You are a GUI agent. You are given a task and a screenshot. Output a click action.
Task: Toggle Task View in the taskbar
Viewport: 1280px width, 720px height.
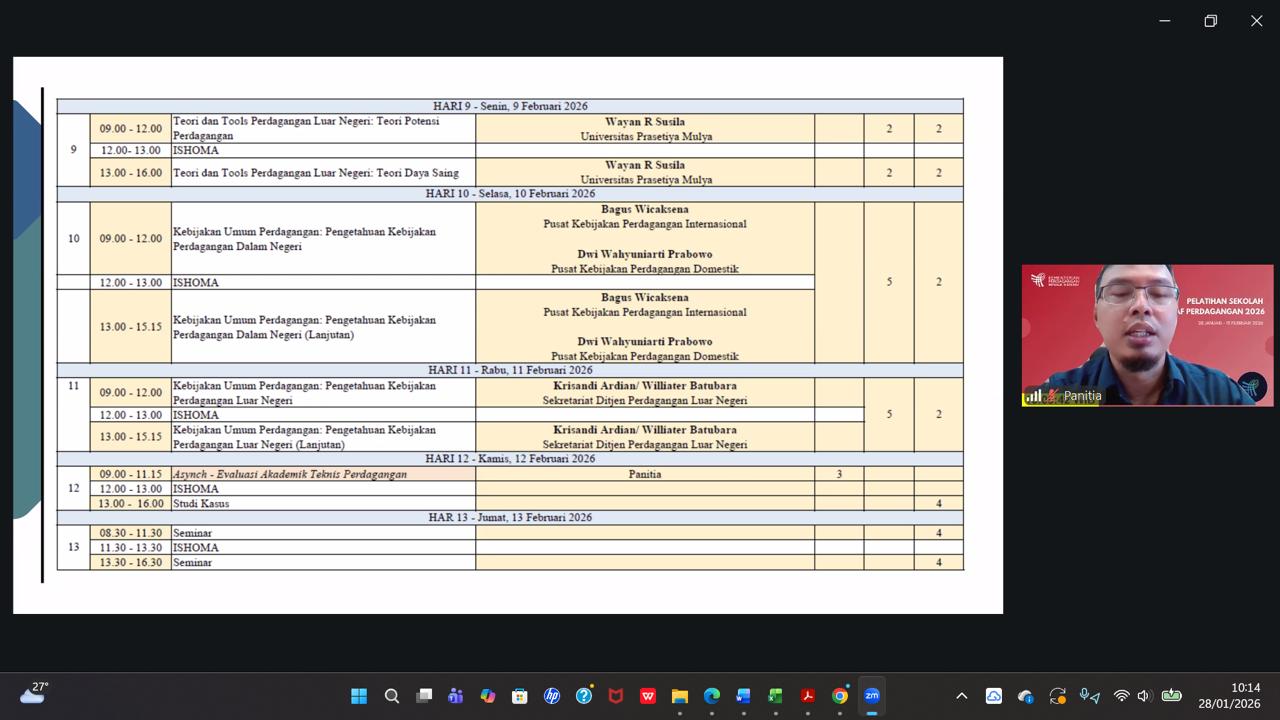click(423, 696)
